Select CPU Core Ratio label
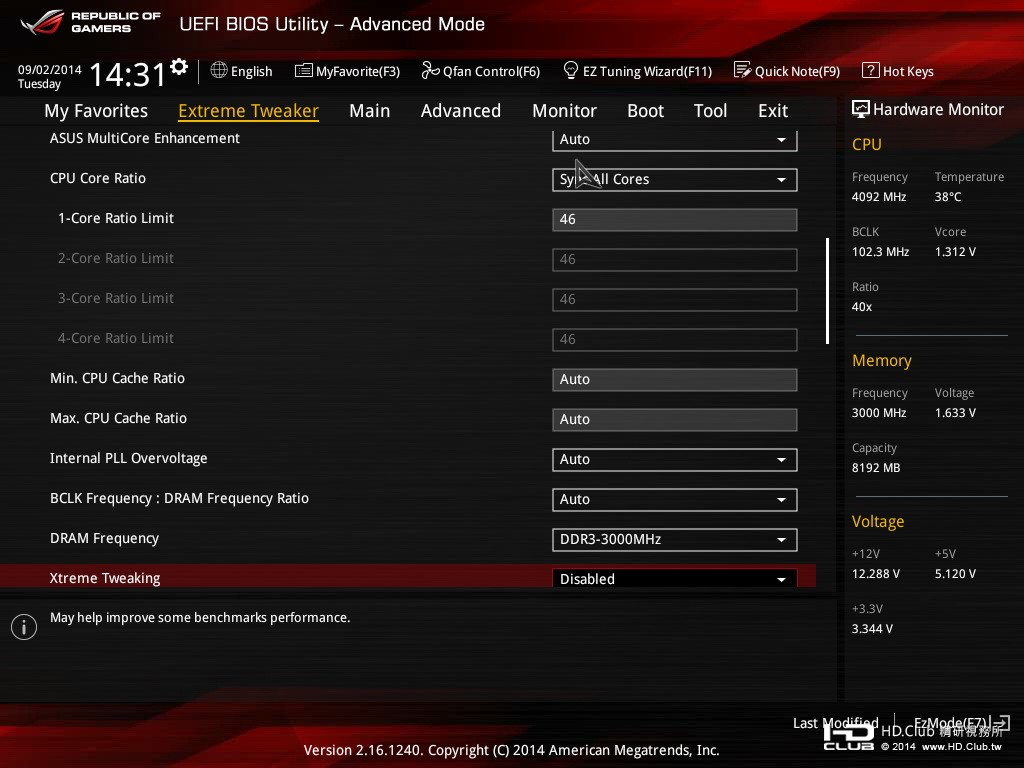The width and height of the screenshot is (1024, 768). tap(98, 178)
